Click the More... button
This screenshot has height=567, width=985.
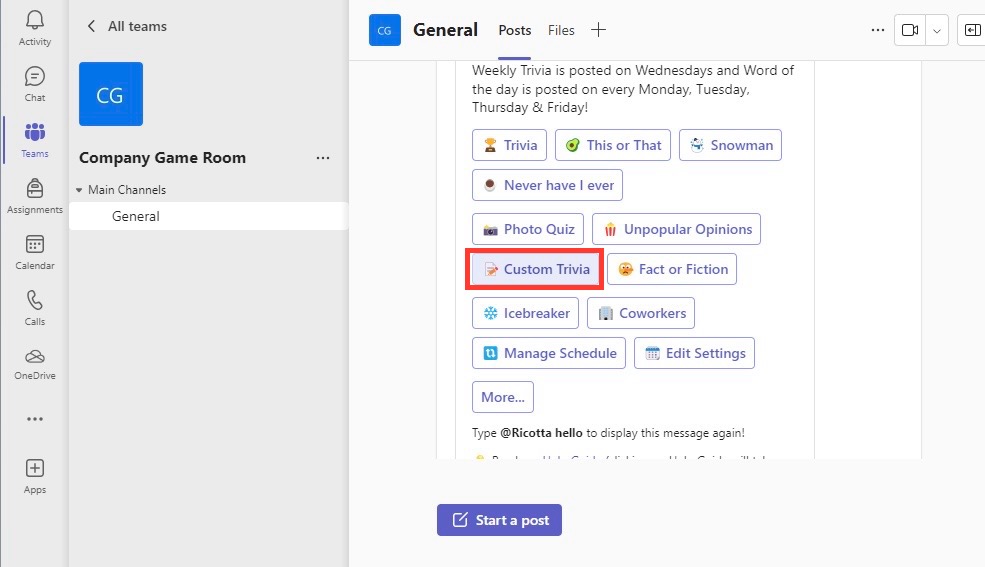[x=503, y=397]
